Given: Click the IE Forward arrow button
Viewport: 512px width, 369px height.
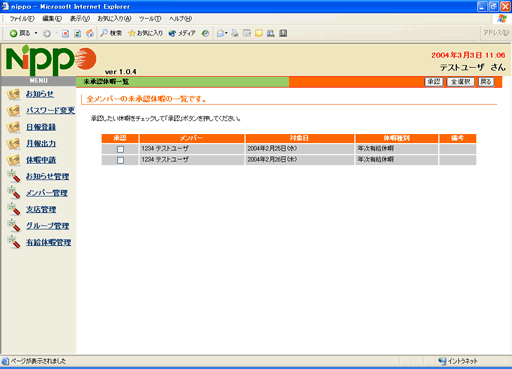Looking at the screenshot, I should tap(47, 33).
